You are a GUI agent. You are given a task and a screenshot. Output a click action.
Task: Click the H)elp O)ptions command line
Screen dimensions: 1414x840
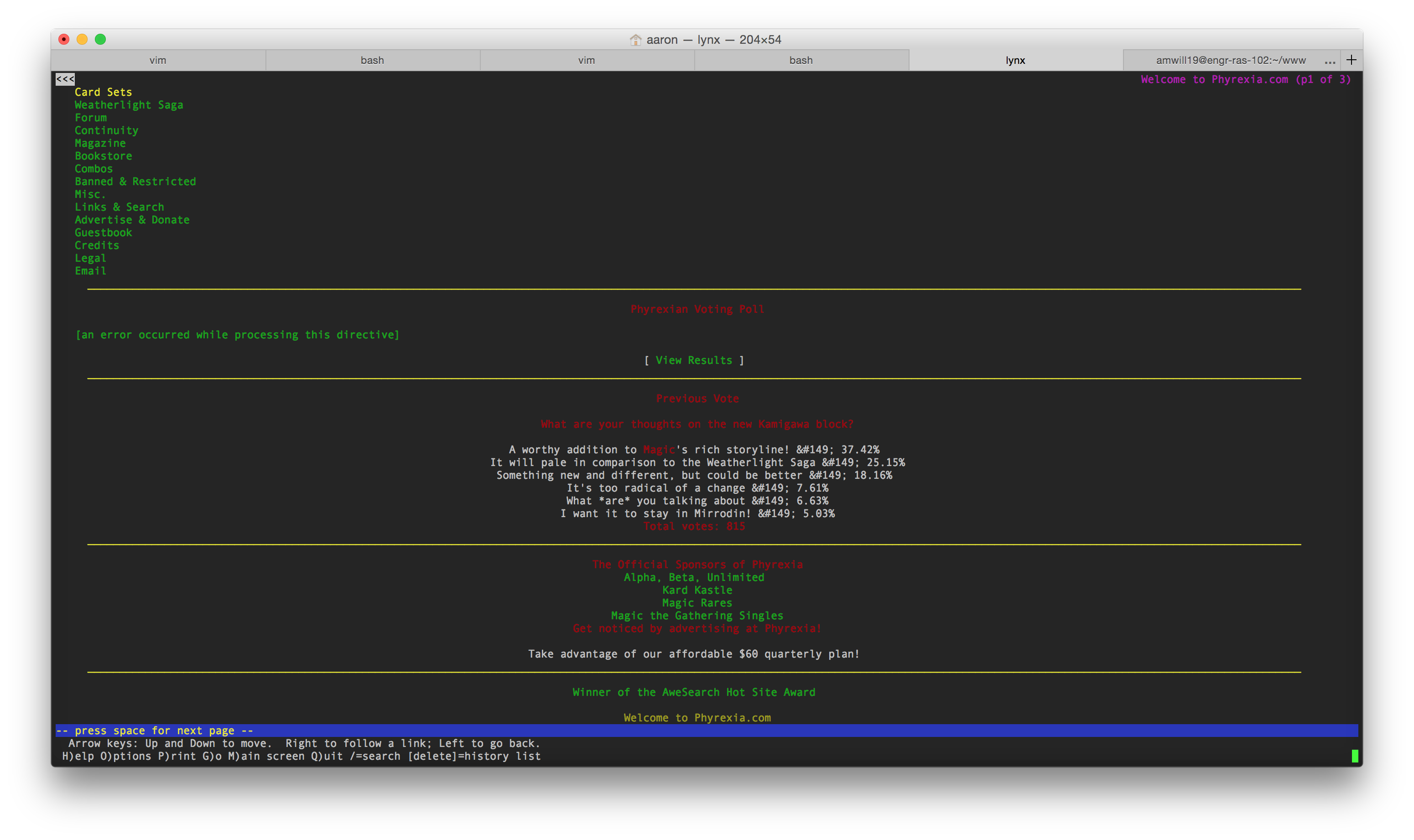pyautogui.click(x=302, y=756)
